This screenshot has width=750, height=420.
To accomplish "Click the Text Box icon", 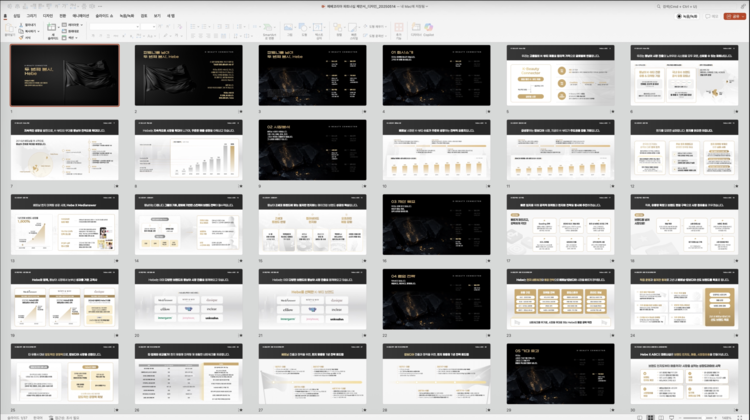I will [x=318, y=27].
